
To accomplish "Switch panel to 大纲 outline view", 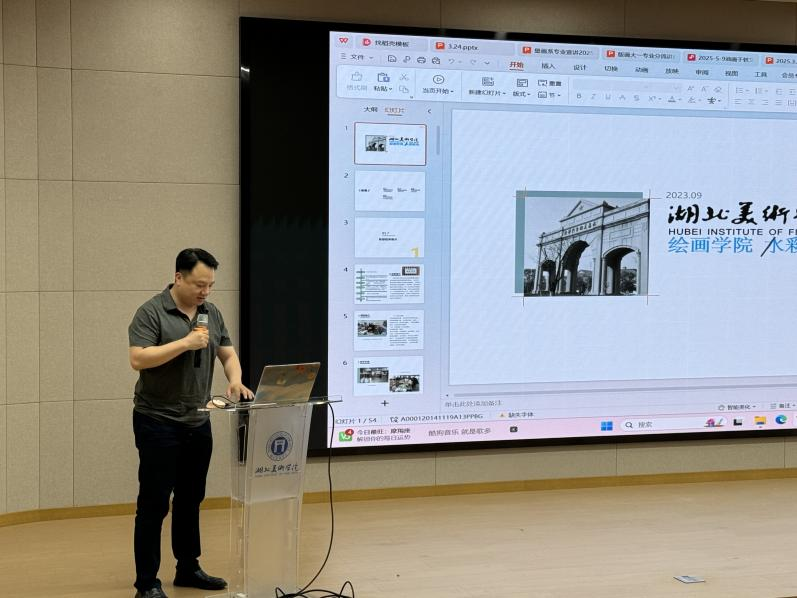I will [x=370, y=110].
